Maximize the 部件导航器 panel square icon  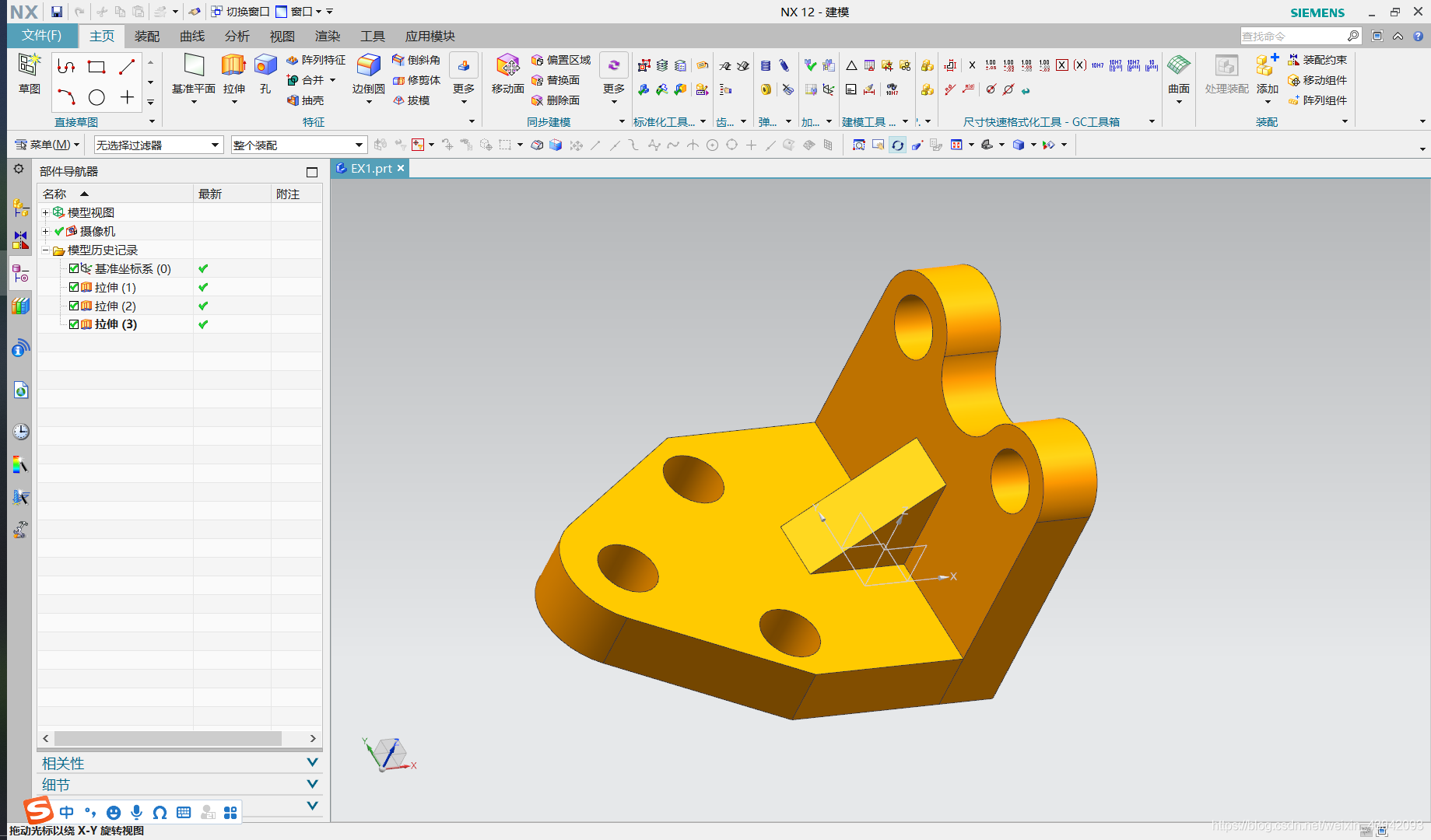click(312, 172)
